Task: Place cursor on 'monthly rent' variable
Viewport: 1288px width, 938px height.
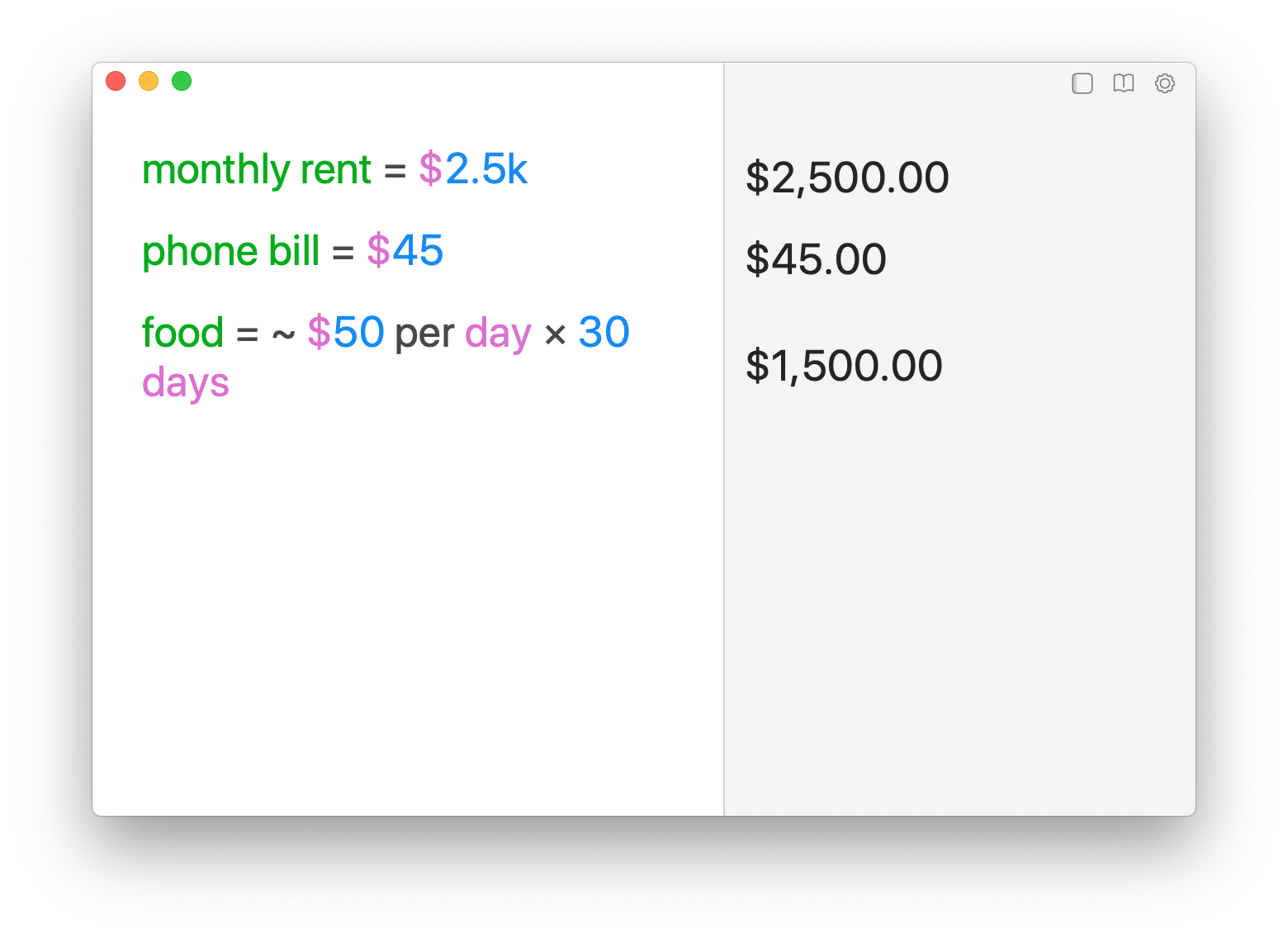Action: [256, 170]
